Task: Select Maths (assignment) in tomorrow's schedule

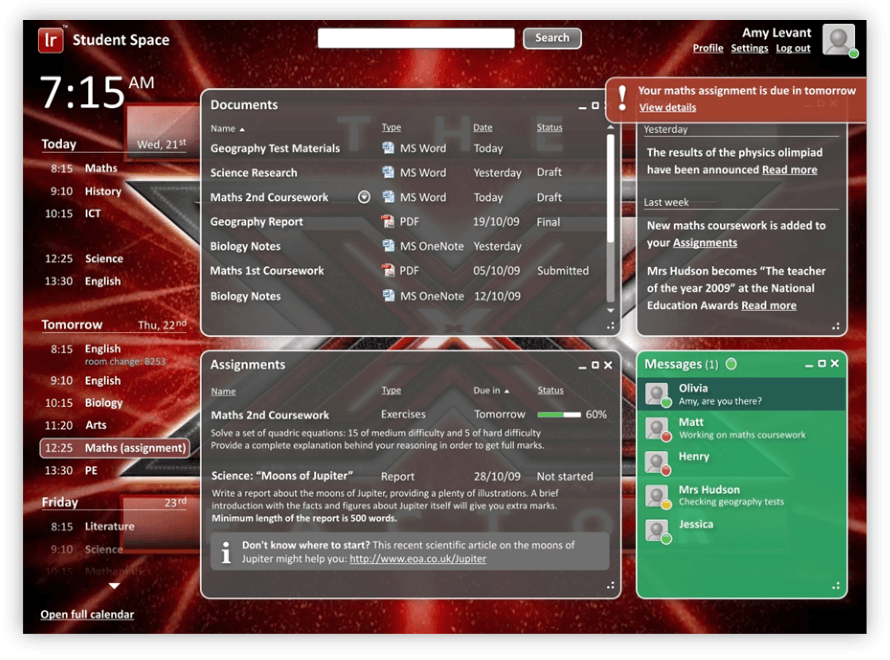Action: tap(117, 447)
